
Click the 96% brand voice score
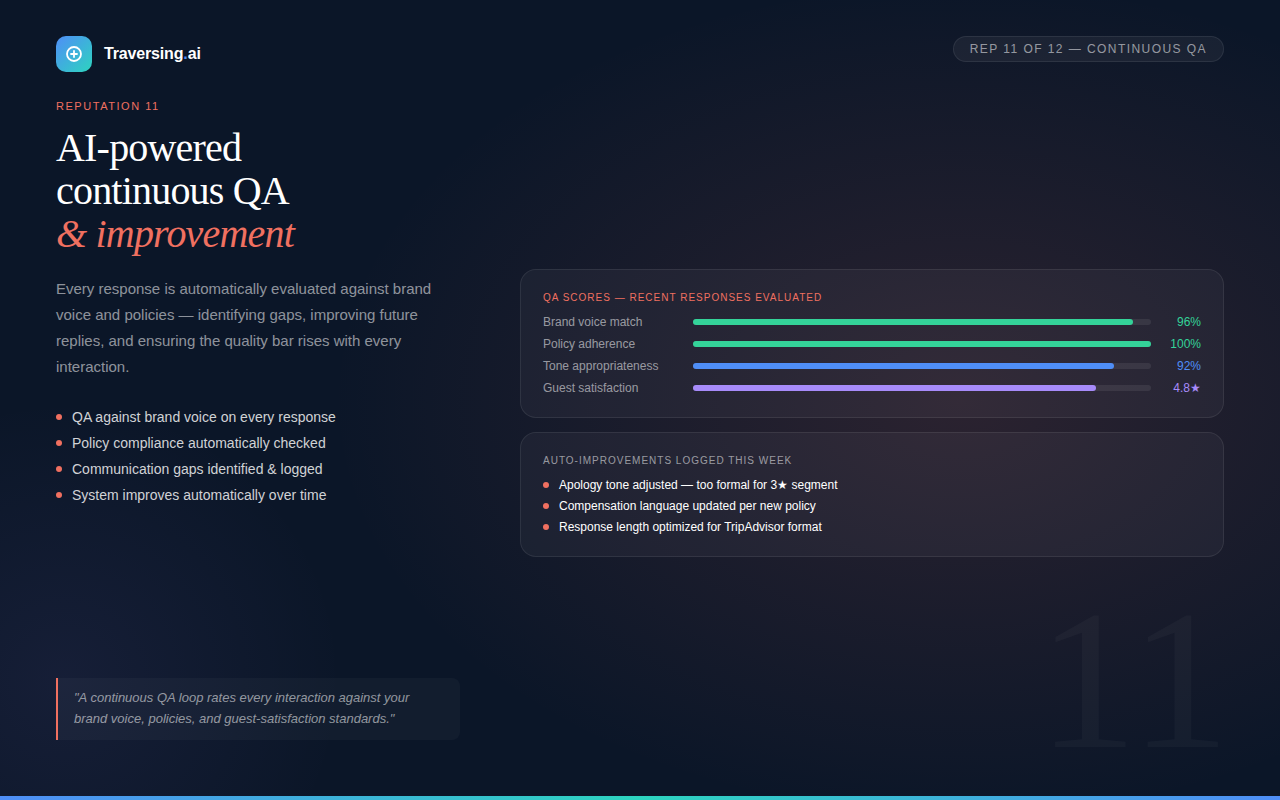(1188, 322)
